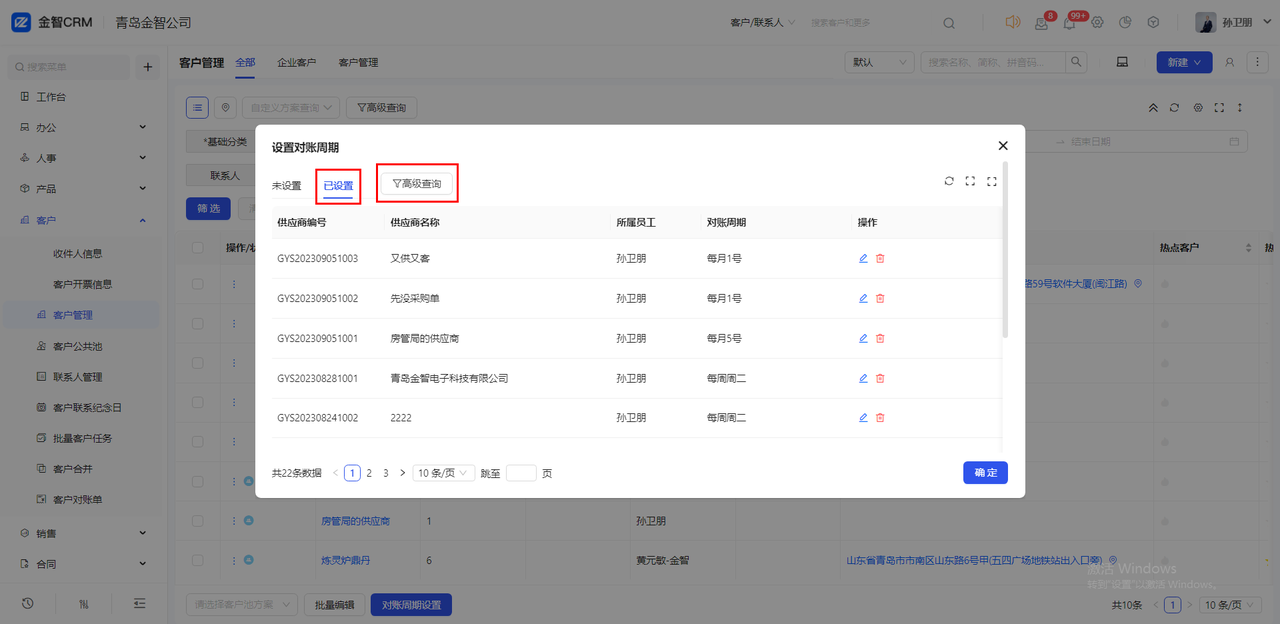This screenshot has height=624, width=1280.
Task: Click the dialog's vertical scrollbar
Action: [x=1005, y=250]
